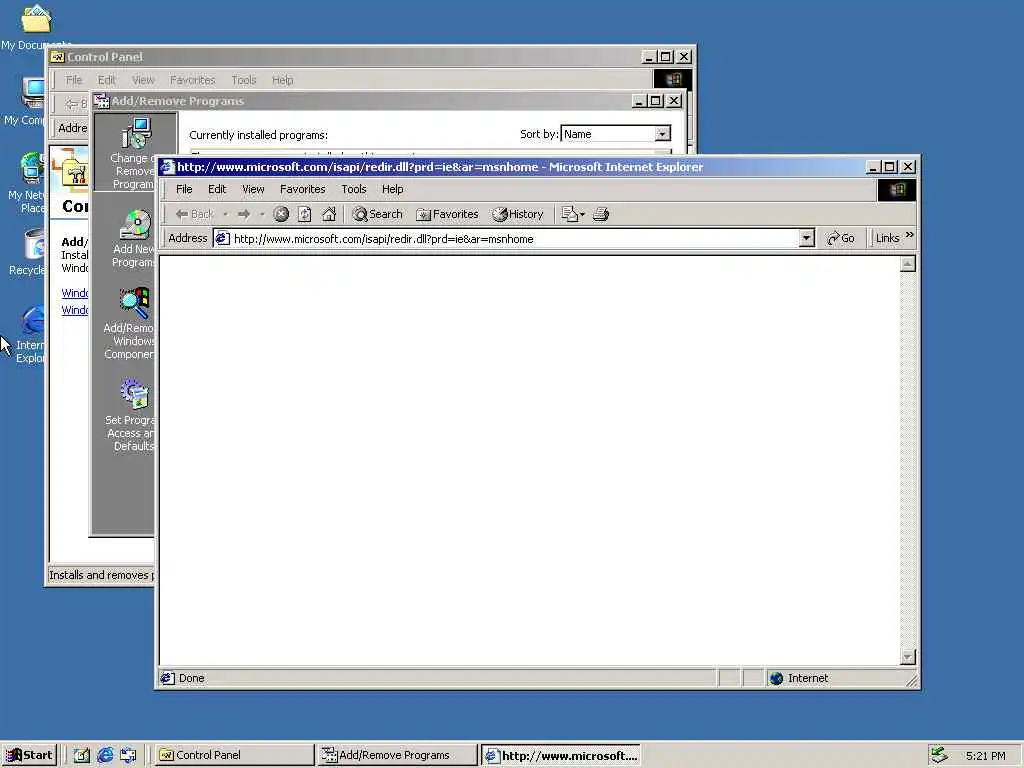1024x768 pixels.
Task: Open IE Help menu
Action: click(392, 189)
